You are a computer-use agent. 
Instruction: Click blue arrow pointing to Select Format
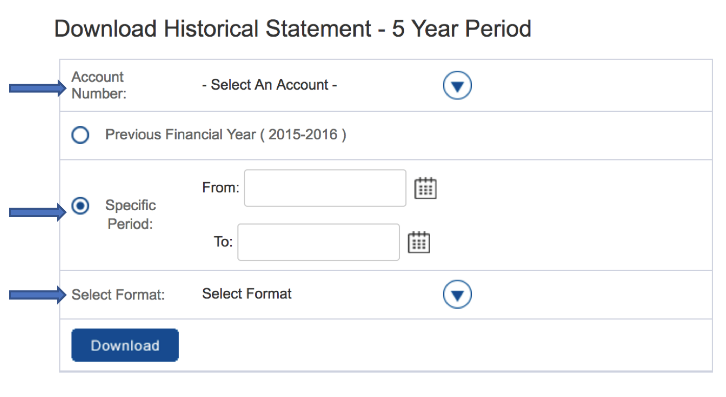pyautogui.click(x=38, y=295)
